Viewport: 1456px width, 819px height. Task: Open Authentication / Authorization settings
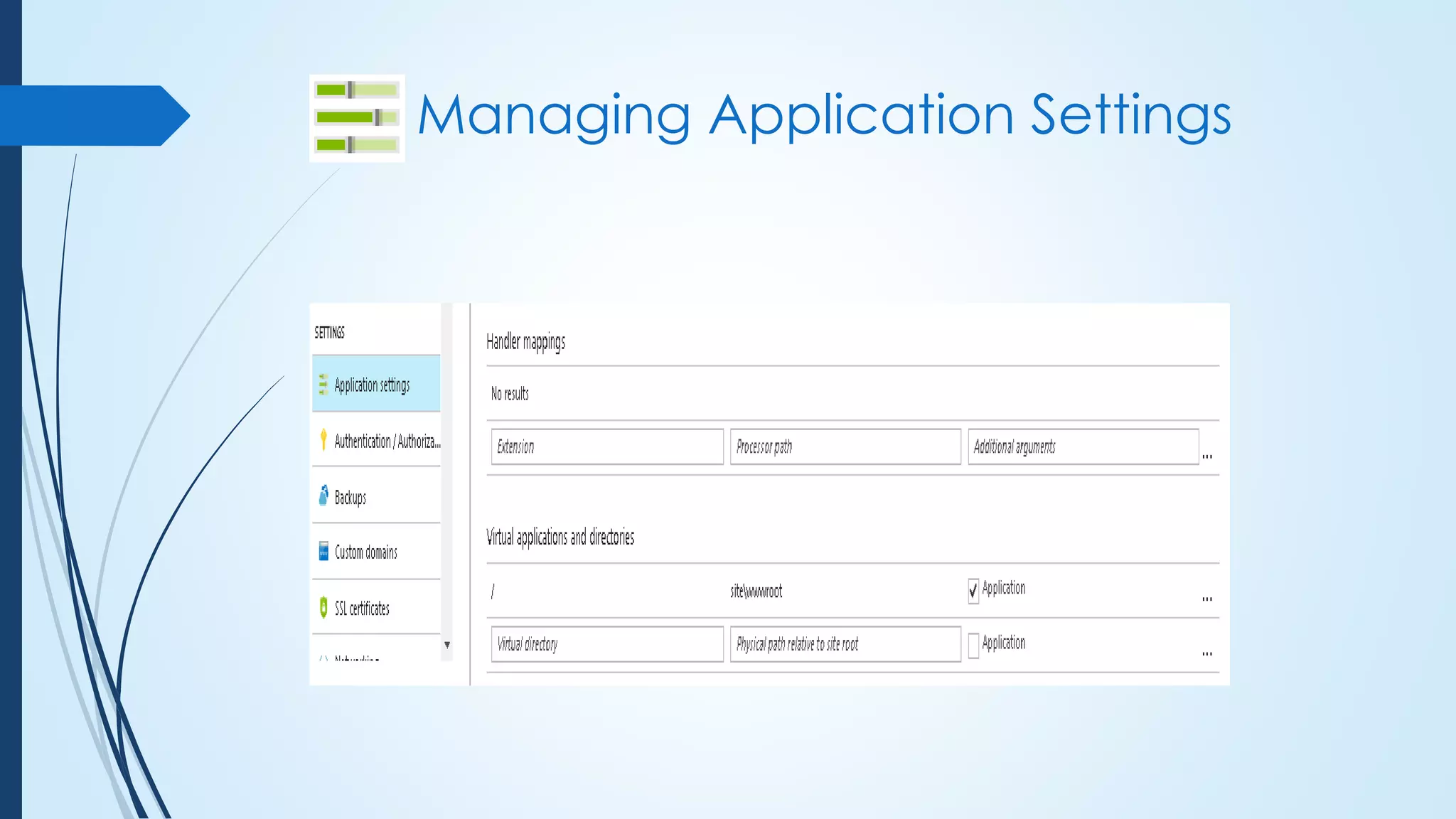coord(376,440)
